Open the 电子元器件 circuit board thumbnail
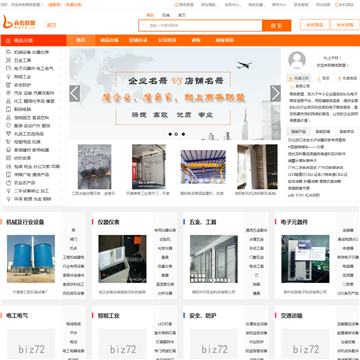This screenshot has height=360, width=360. [305, 259]
